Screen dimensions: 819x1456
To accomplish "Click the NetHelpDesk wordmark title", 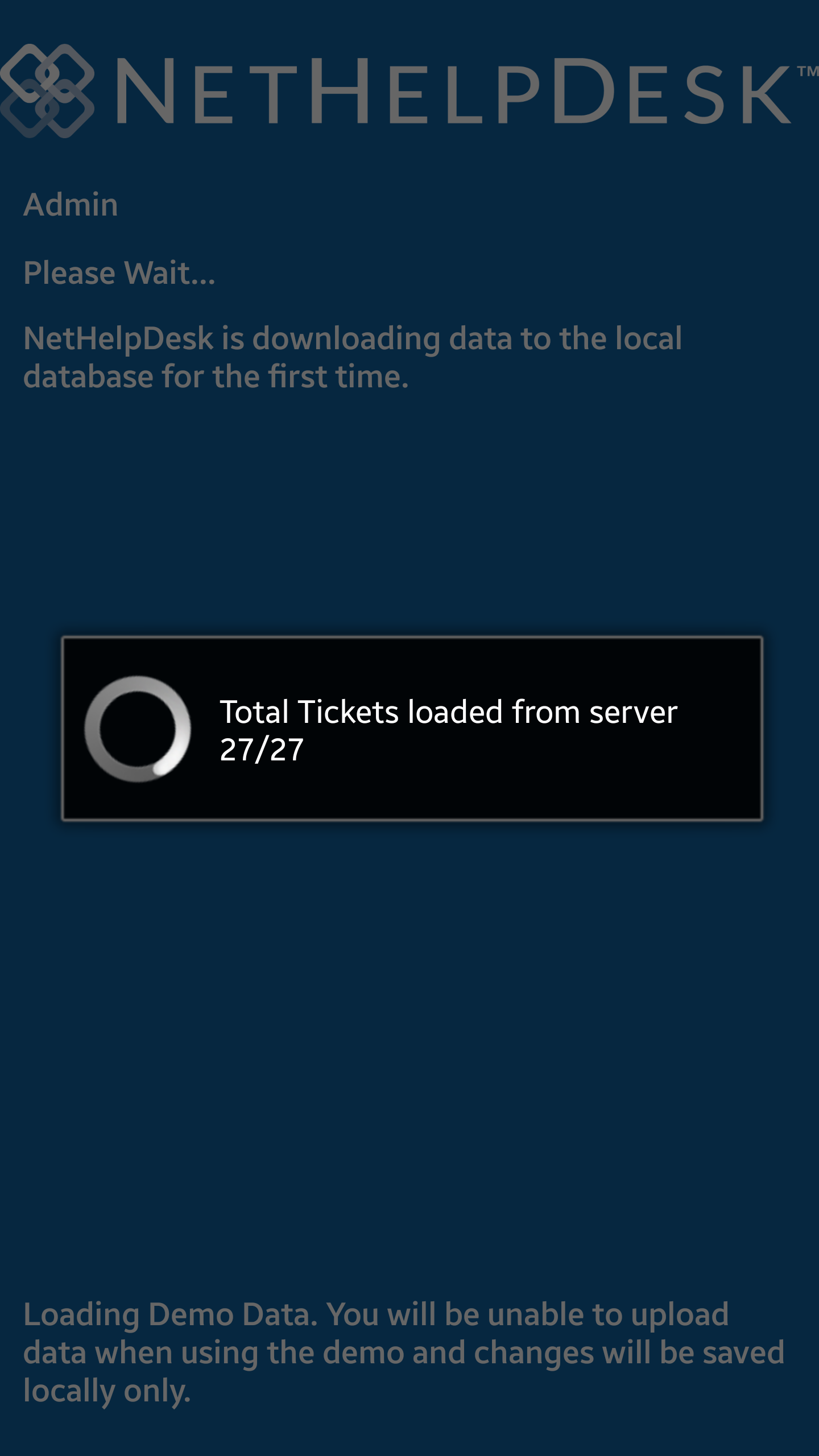I will (x=453, y=91).
